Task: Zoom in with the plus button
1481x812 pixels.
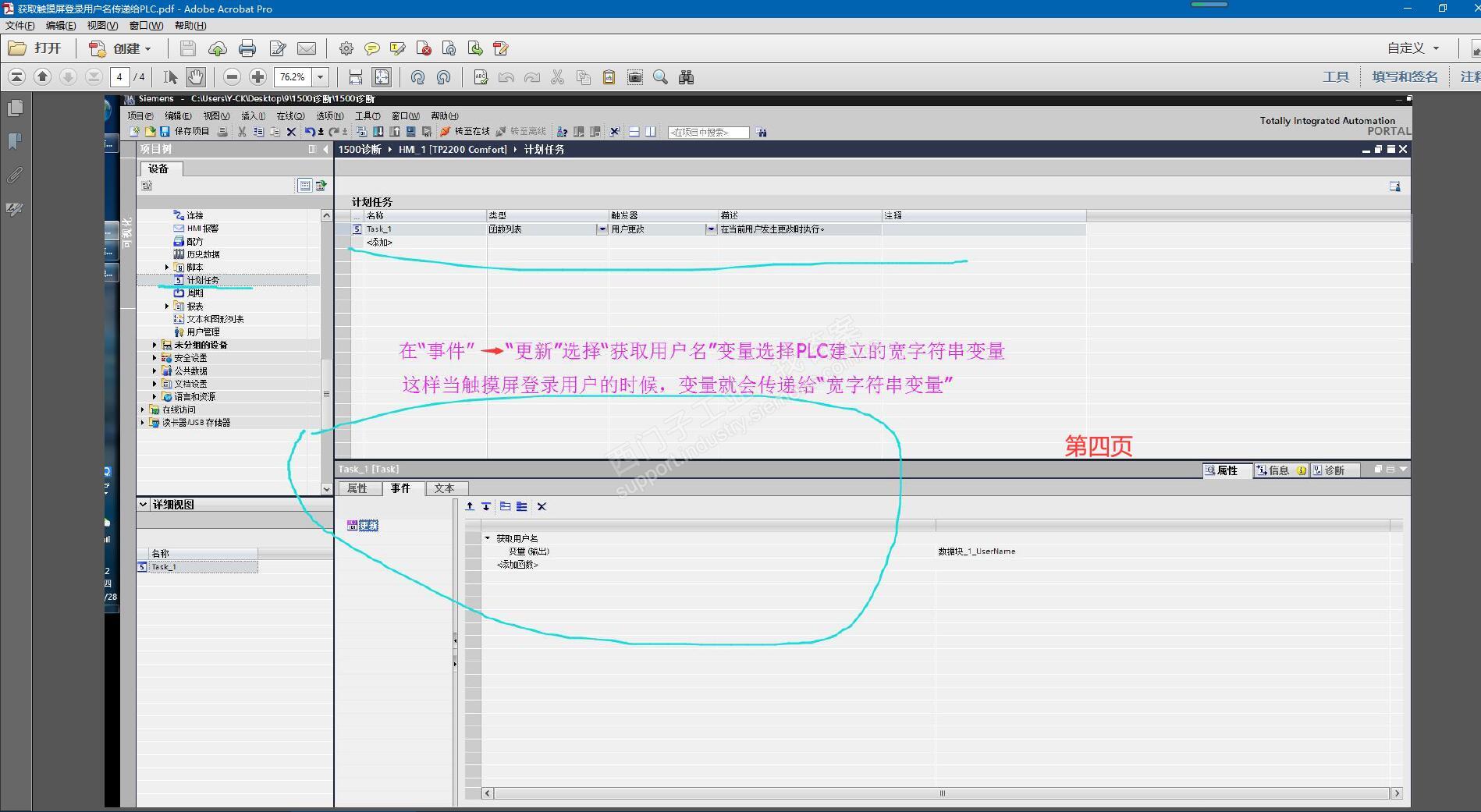Action: point(257,76)
